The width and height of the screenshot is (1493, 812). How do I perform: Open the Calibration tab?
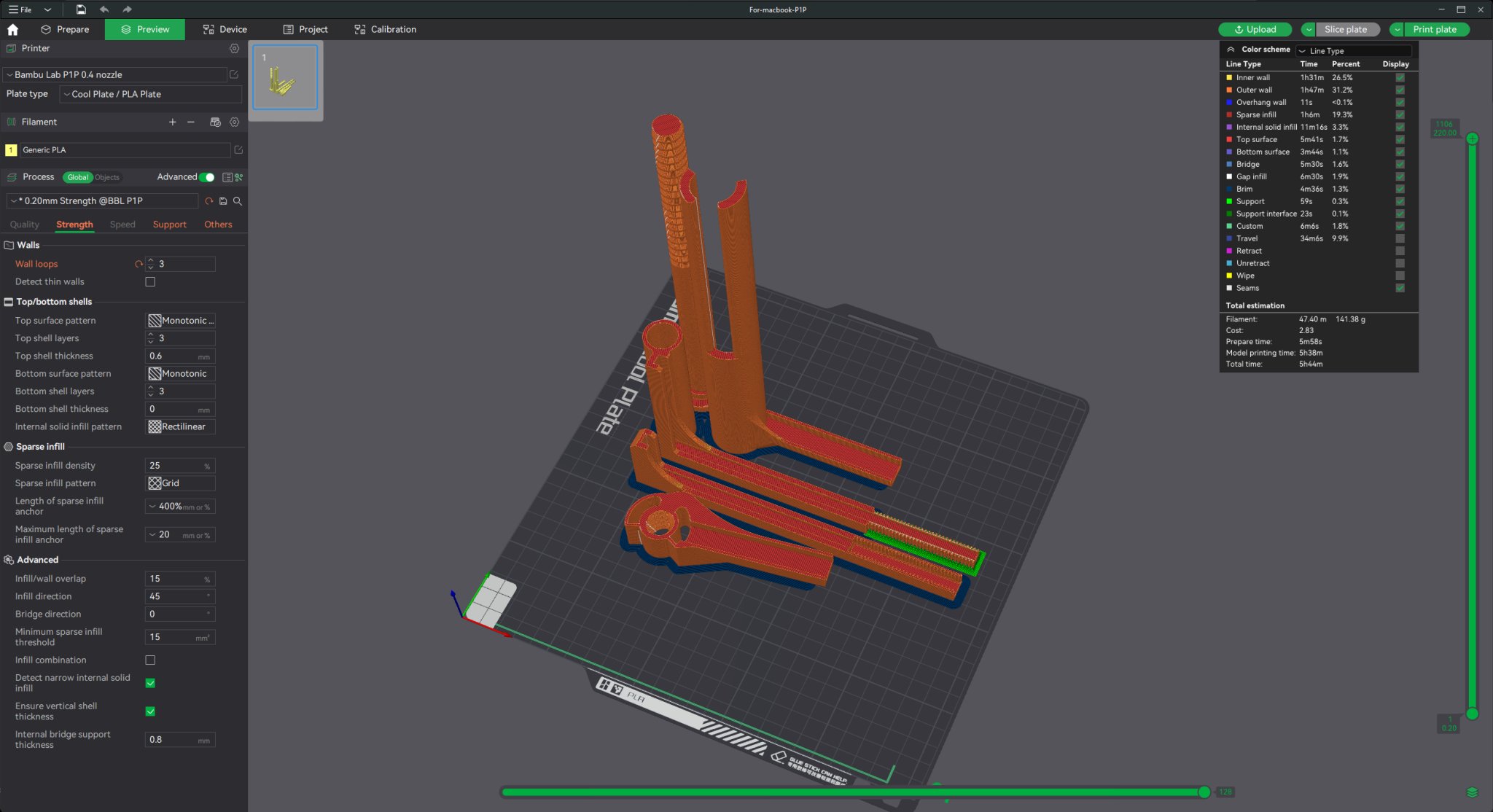(x=385, y=29)
